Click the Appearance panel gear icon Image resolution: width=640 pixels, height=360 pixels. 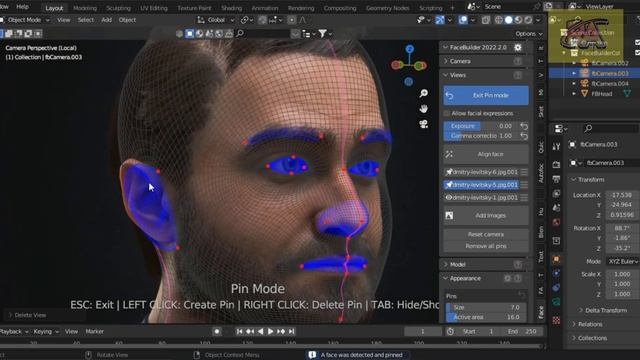click(507, 278)
